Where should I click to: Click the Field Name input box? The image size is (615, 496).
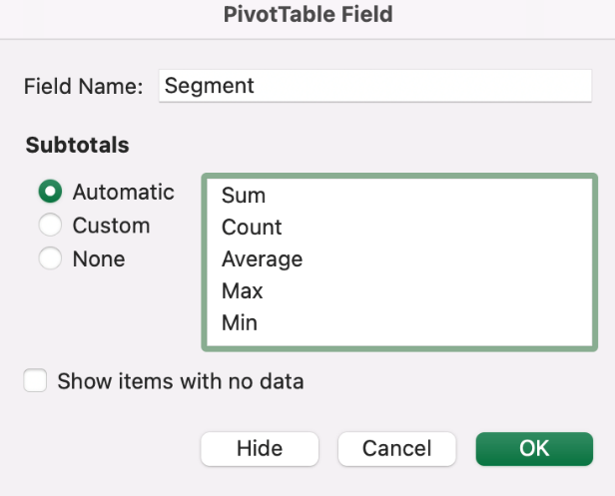375,86
